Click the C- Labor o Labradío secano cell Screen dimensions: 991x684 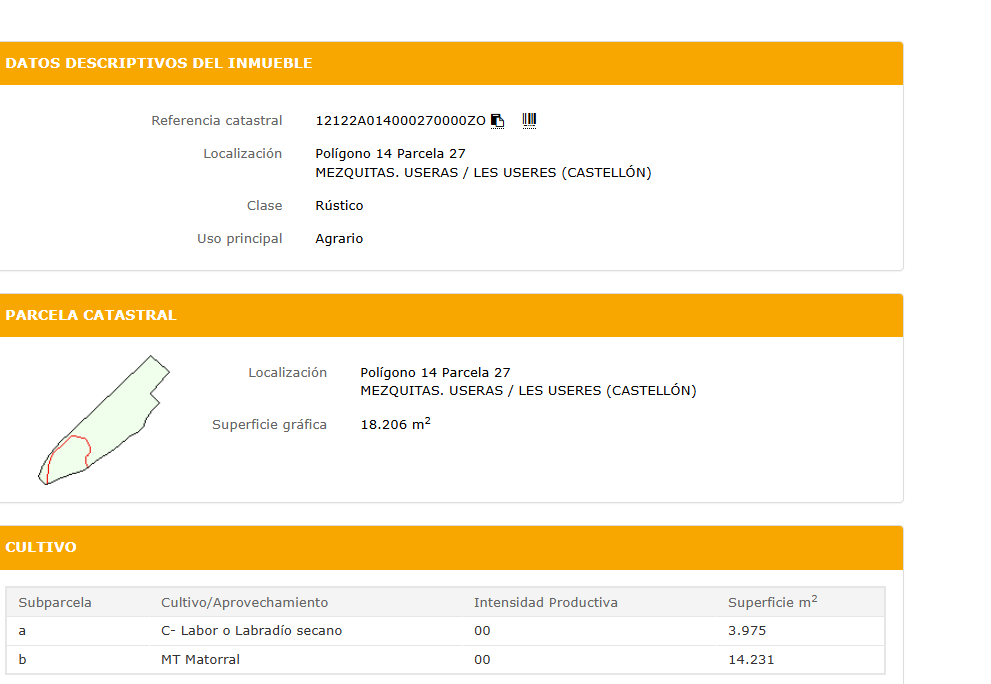[x=251, y=631]
